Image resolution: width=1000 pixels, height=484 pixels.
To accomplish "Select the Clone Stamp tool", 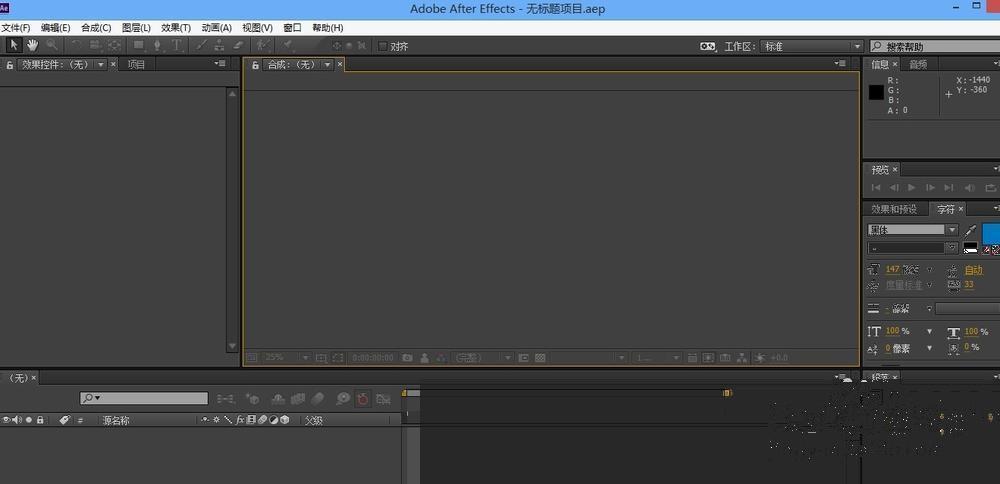I will tap(219, 45).
